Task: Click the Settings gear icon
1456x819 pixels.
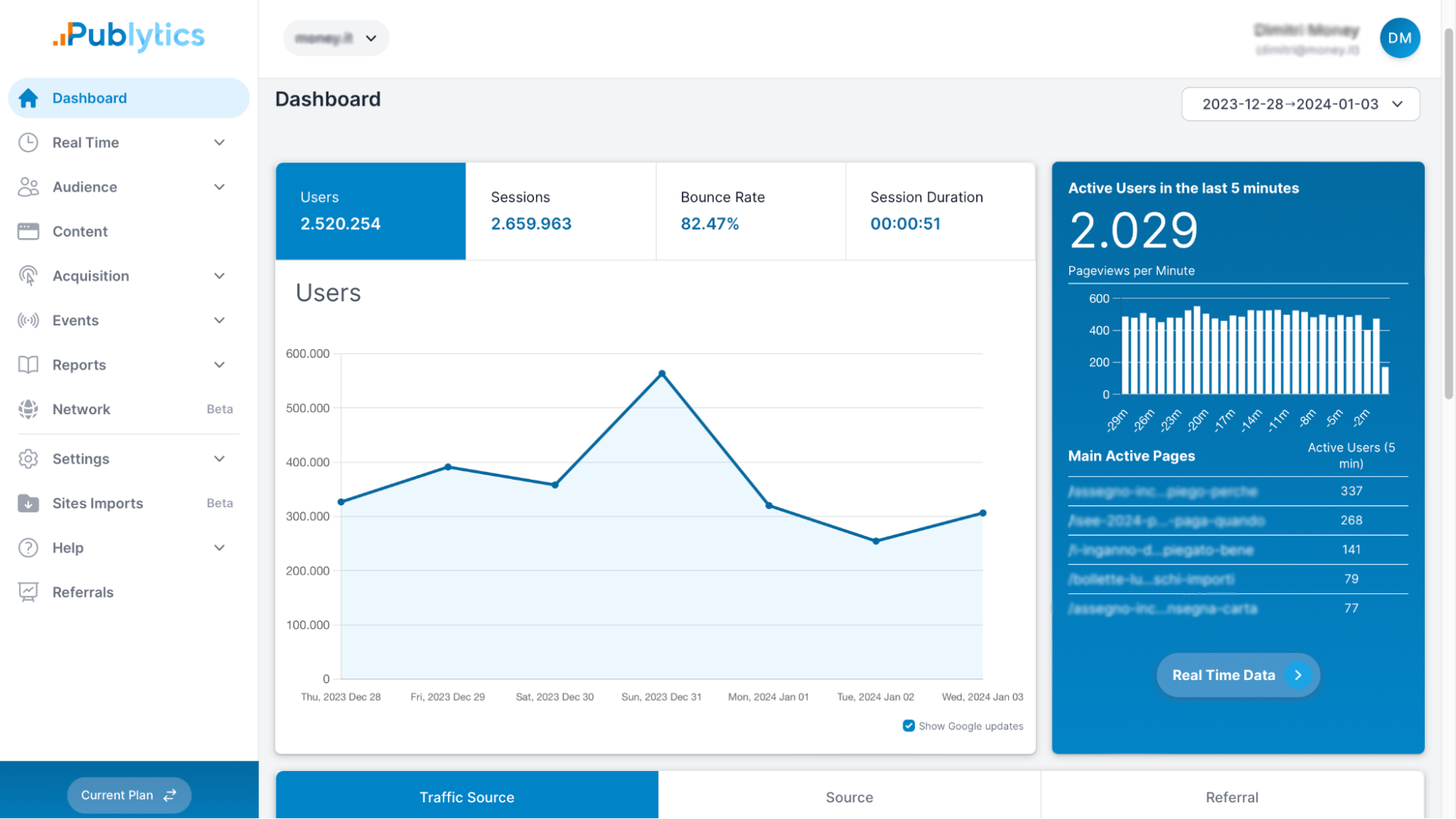Action: click(28, 459)
